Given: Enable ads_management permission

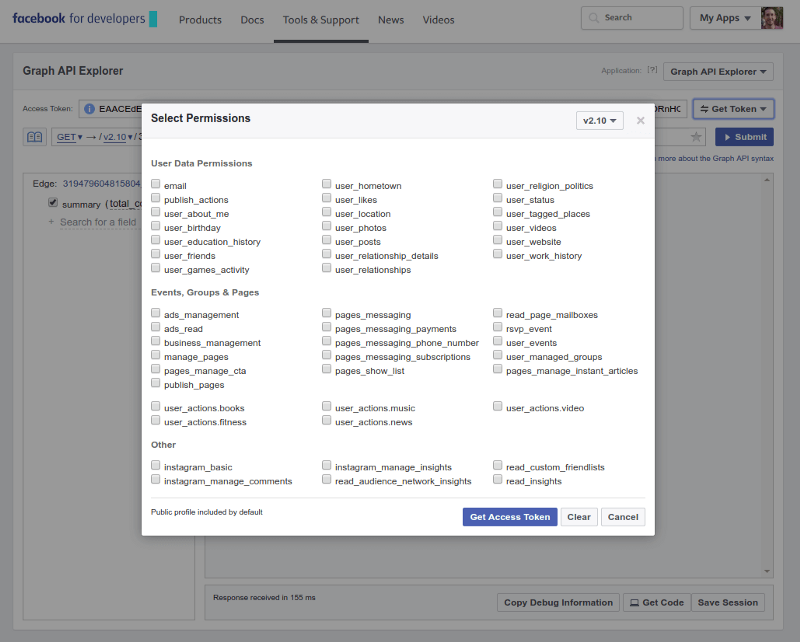Looking at the screenshot, I should pyautogui.click(x=156, y=313).
